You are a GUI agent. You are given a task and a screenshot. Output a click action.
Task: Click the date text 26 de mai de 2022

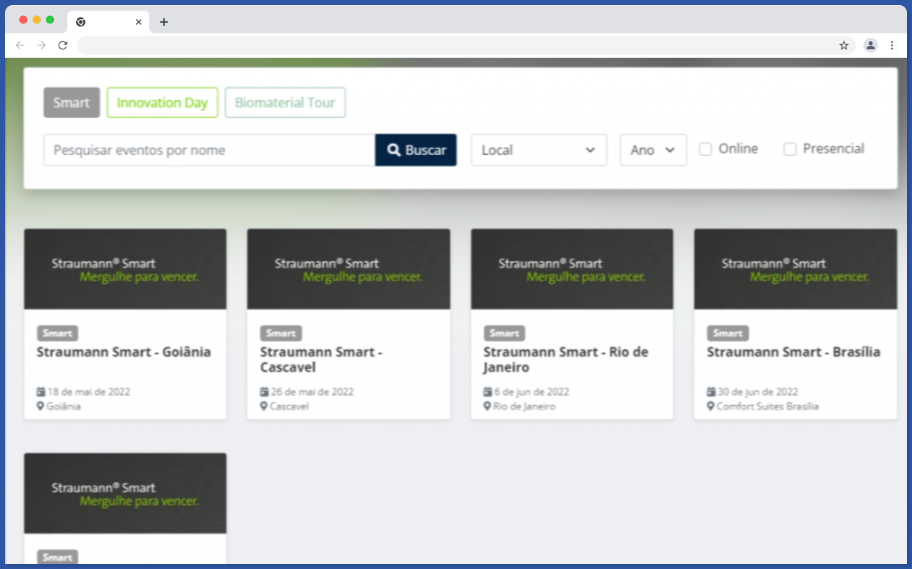(x=312, y=392)
